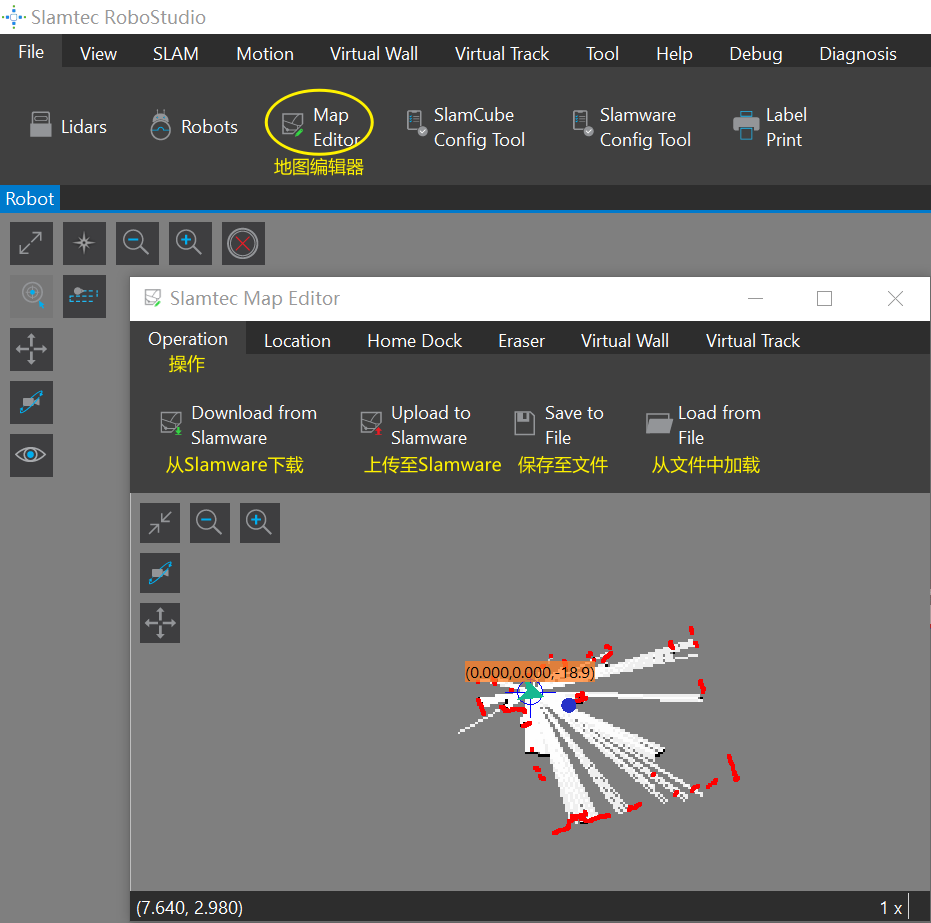Toggle the eye visibility icon
Image resolution: width=931 pixels, height=923 pixels.
tap(31, 455)
